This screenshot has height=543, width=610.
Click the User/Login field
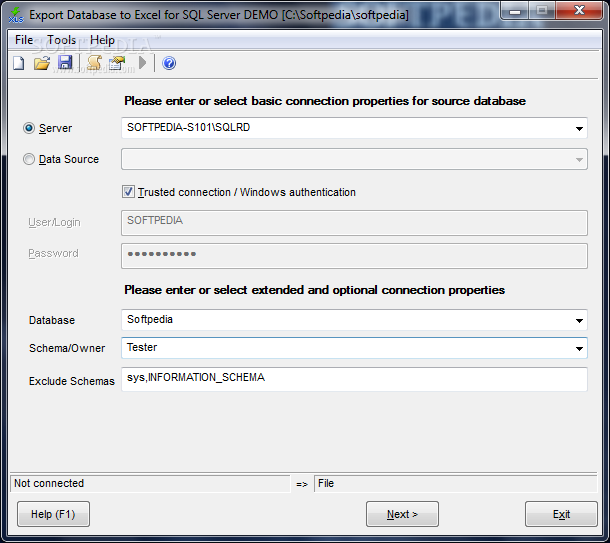pos(354,222)
